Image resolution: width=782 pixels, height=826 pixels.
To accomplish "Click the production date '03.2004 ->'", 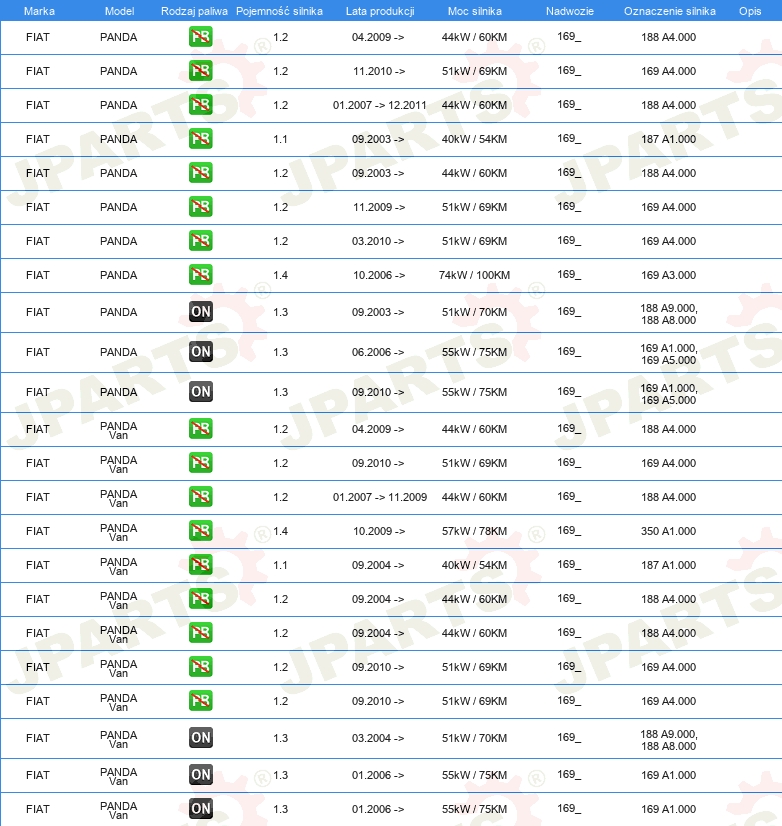I will pyautogui.click(x=378, y=738).
